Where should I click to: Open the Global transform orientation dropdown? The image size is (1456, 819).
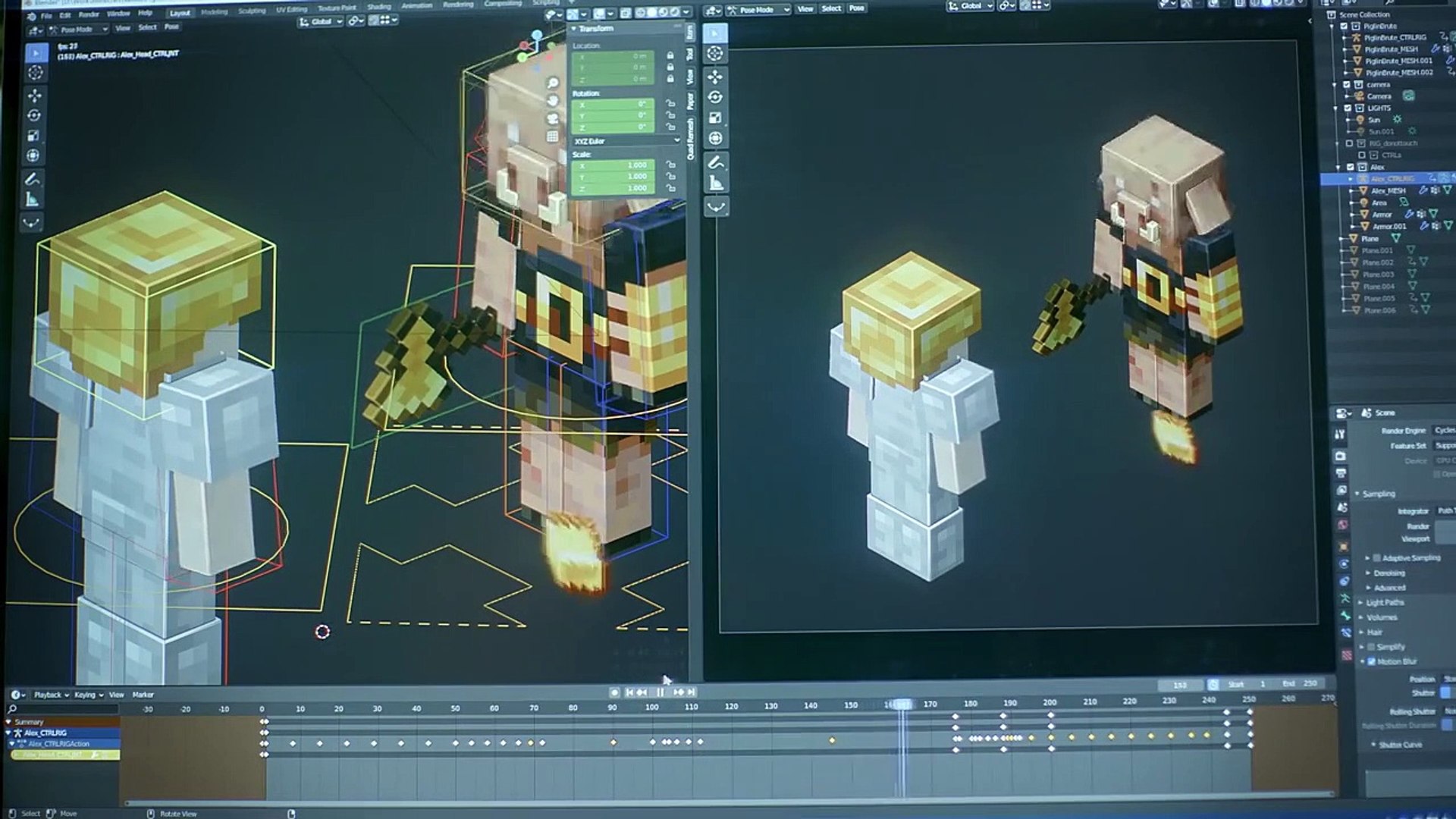[x=322, y=21]
